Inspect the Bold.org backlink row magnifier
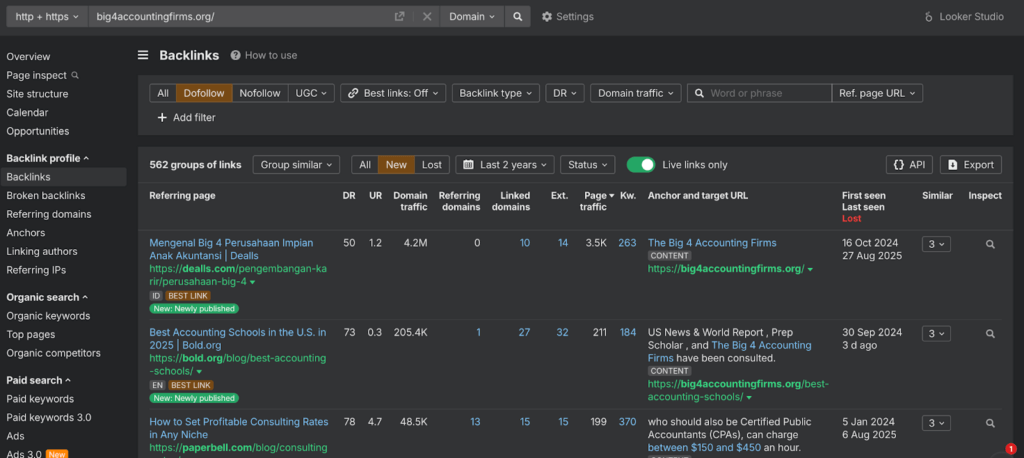The height and width of the screenshot is (458, 1024). tap(990, 334)
